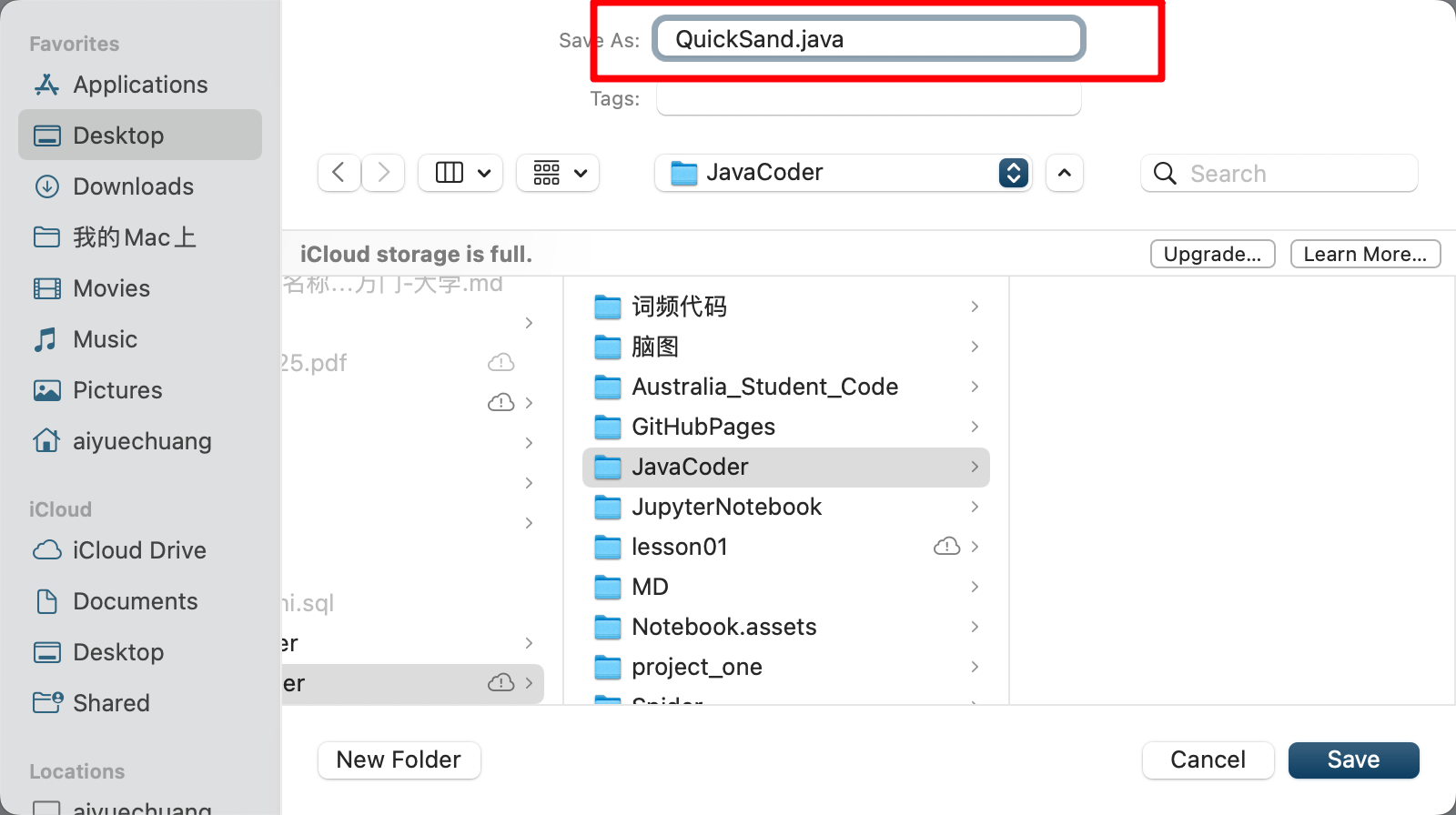Screen dimensions: 1456x815
Task: Open the column view mode dropdown
Action: (x=462, y=173)
